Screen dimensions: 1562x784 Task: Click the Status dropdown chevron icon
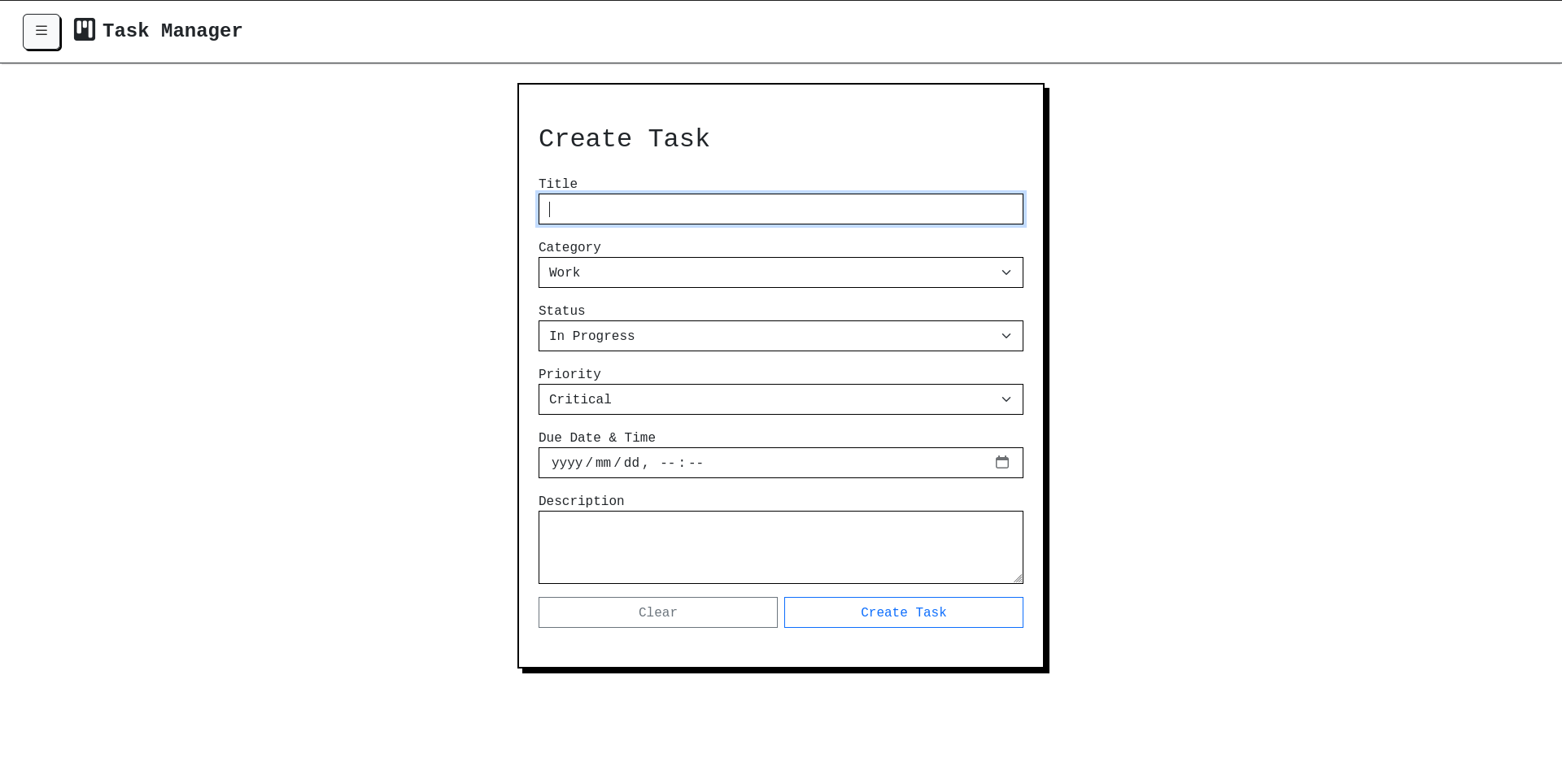1006,336
